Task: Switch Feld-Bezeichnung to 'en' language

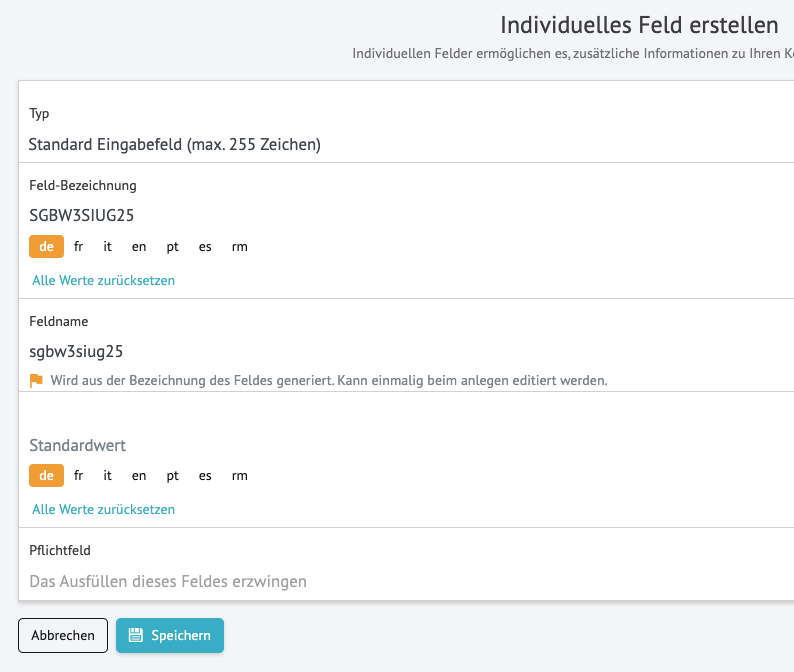Action: [139, 247]
